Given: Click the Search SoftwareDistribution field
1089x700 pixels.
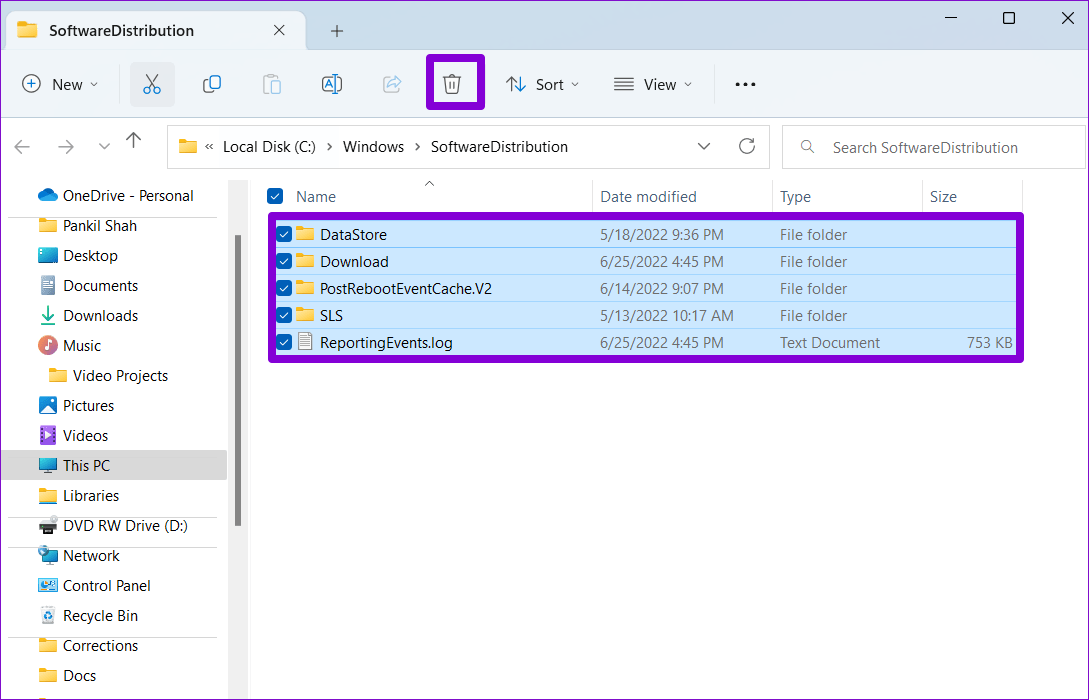Looking at the screenshot, I should tap(925, 146).
